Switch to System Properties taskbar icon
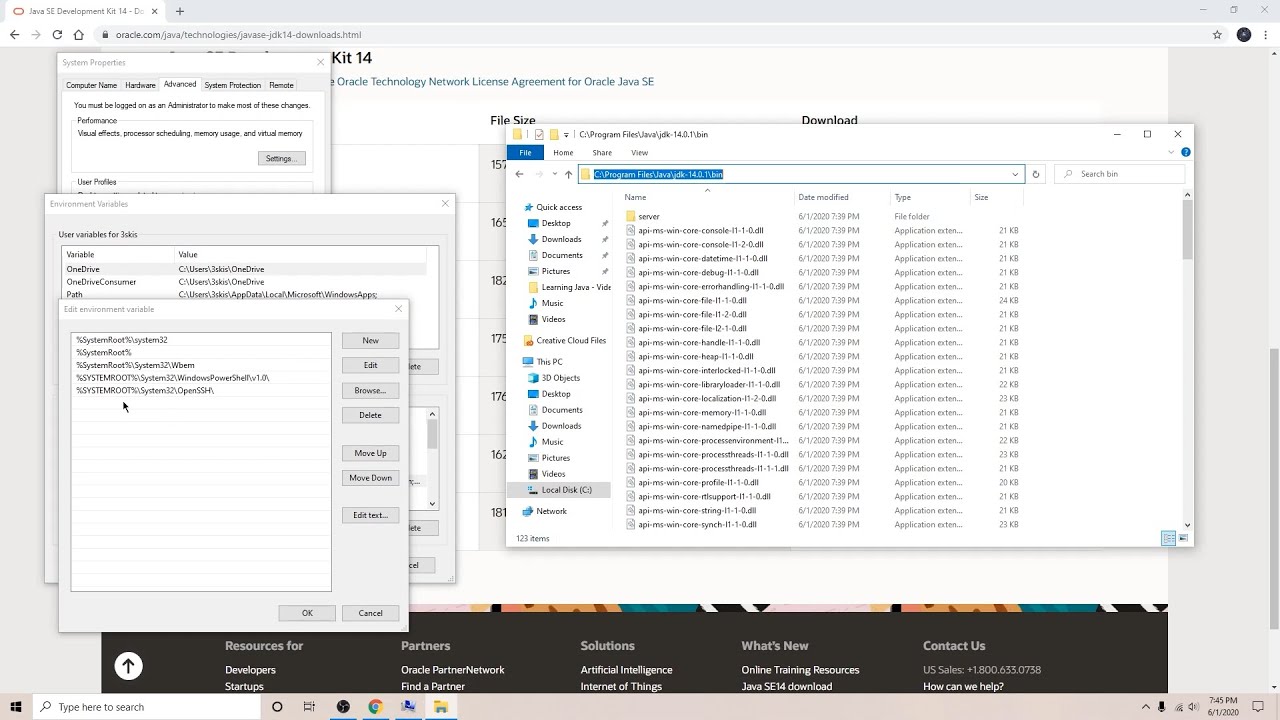Screen dimensions: 1280x720 (408, 707)
